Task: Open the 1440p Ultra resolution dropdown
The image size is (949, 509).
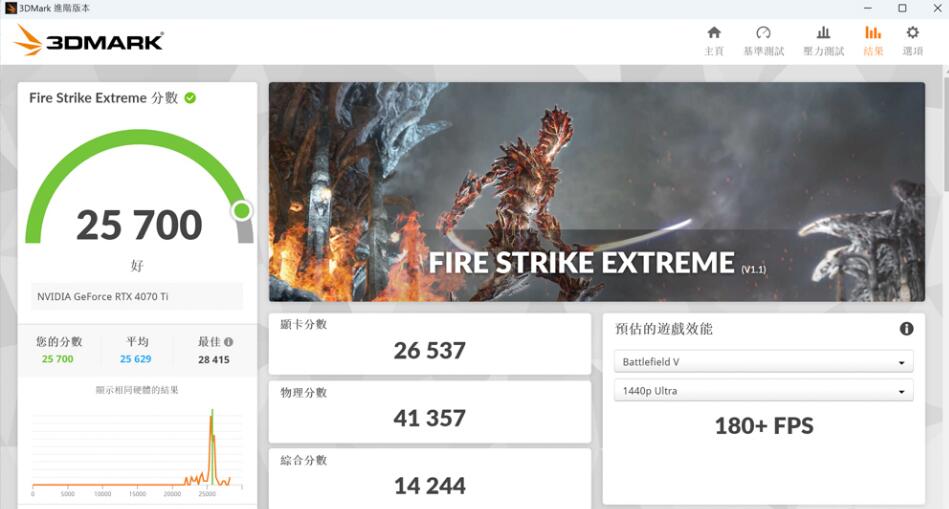Action: click(x=763, y=391)
